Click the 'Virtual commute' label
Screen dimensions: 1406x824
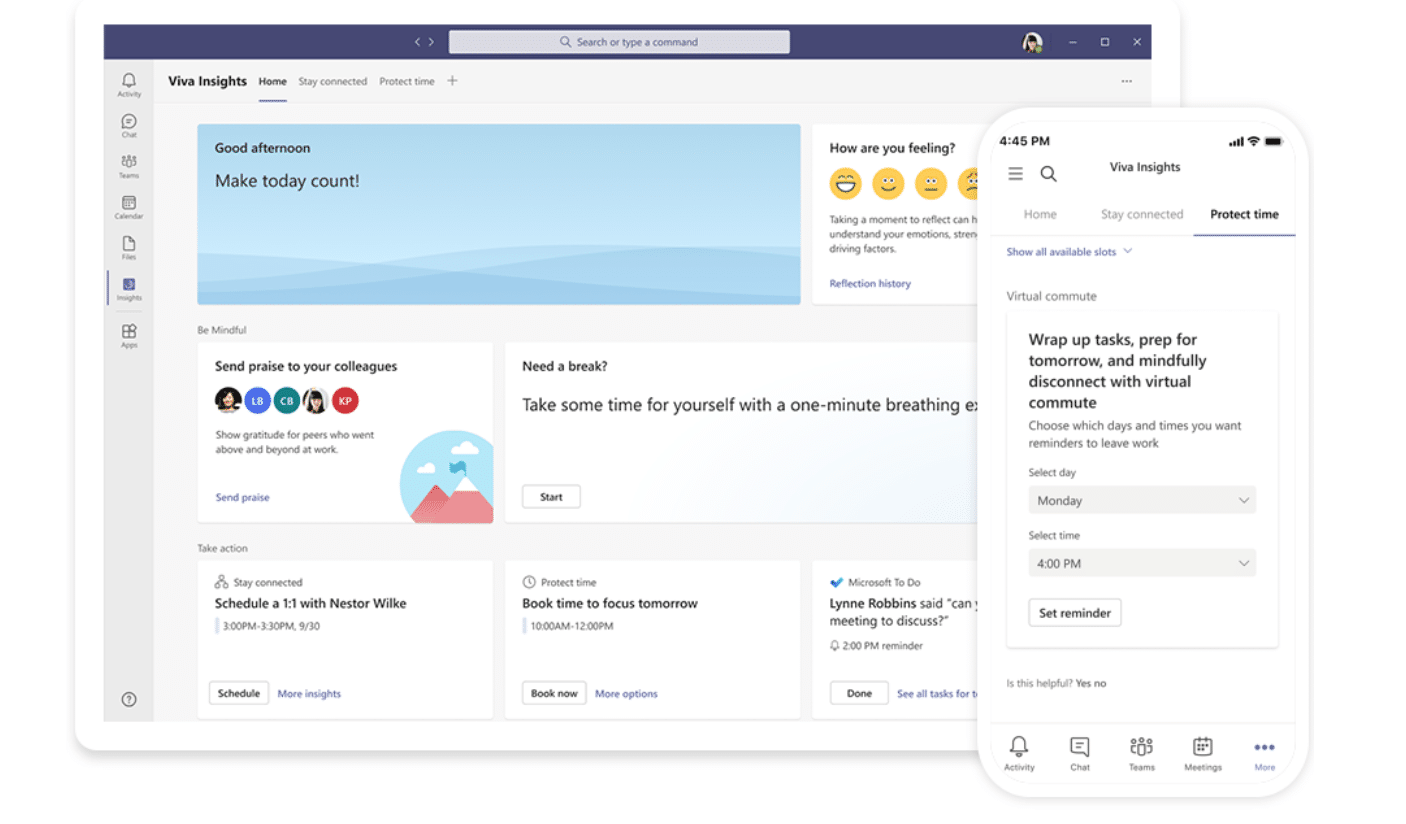pyautogui.click(x=1051, y=297)
